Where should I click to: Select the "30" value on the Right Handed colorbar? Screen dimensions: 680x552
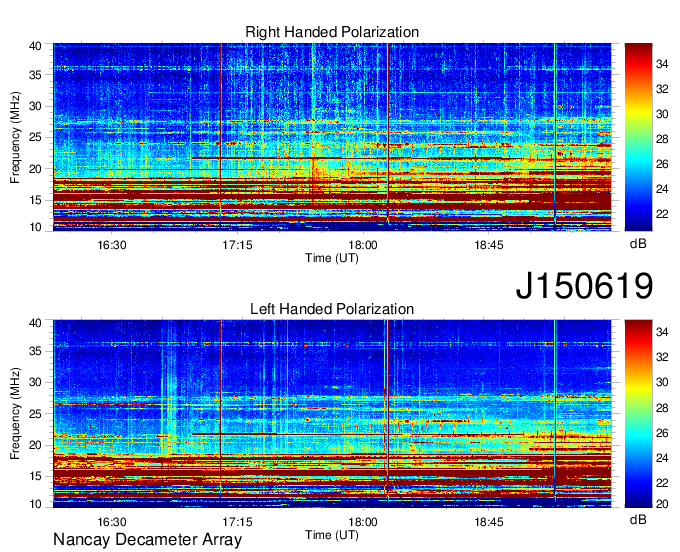point(662,114)
